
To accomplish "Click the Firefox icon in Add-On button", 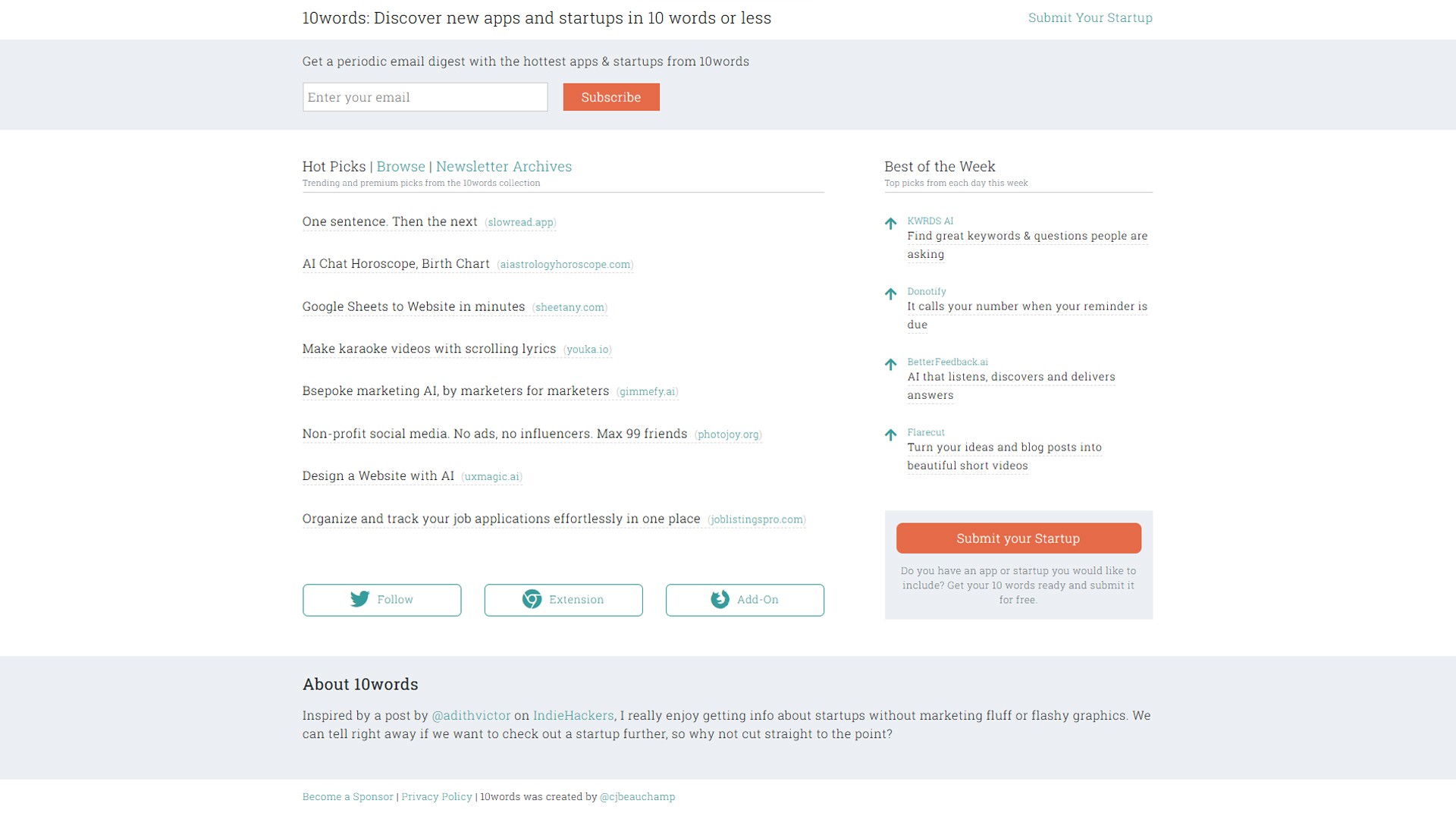I will click(x=720, y=599).
